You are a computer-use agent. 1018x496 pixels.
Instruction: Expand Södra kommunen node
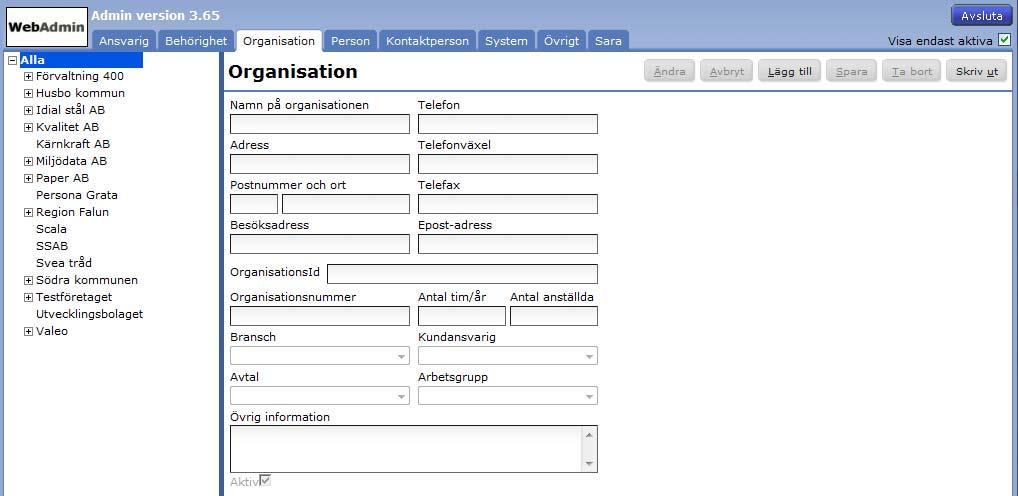pos(29,280)
